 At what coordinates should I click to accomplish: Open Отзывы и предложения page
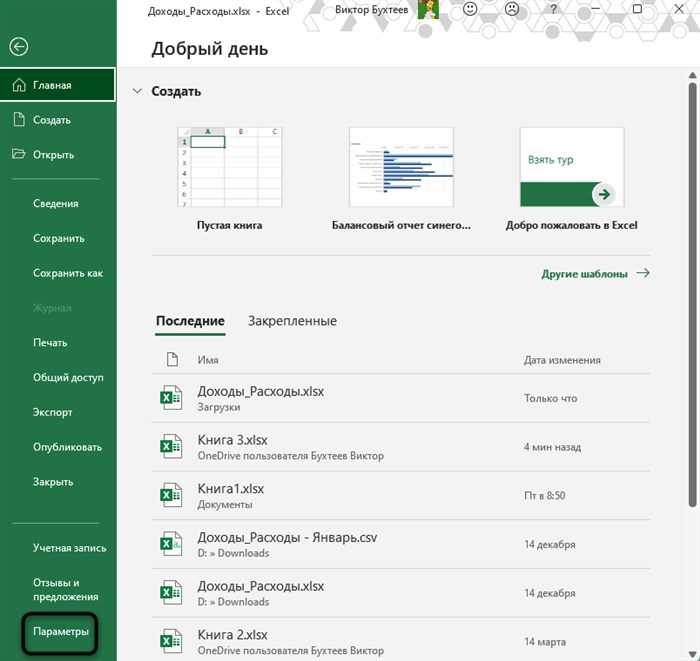click(x=66, y=590)
